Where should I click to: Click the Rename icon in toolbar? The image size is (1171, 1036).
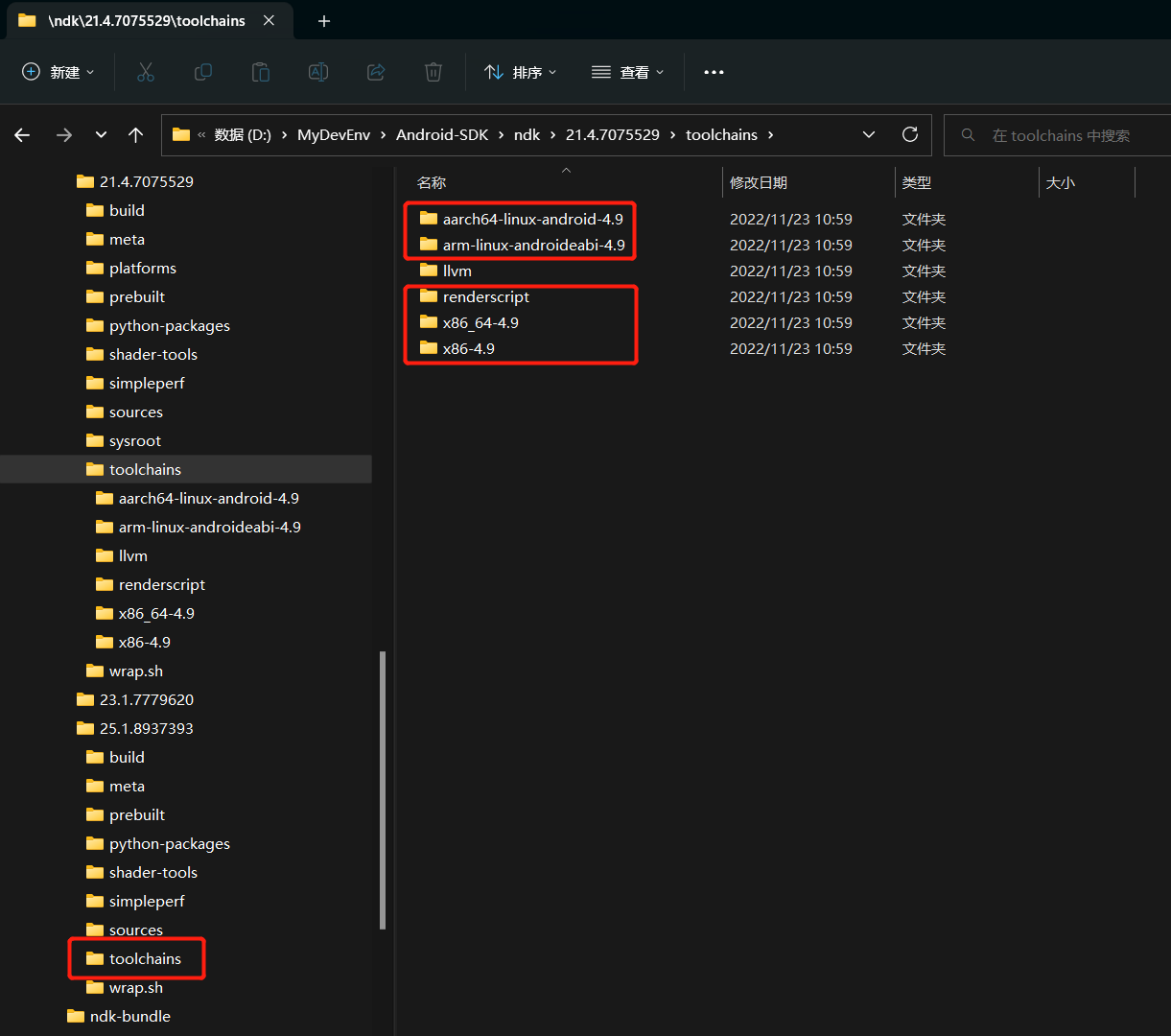point(318,72)
